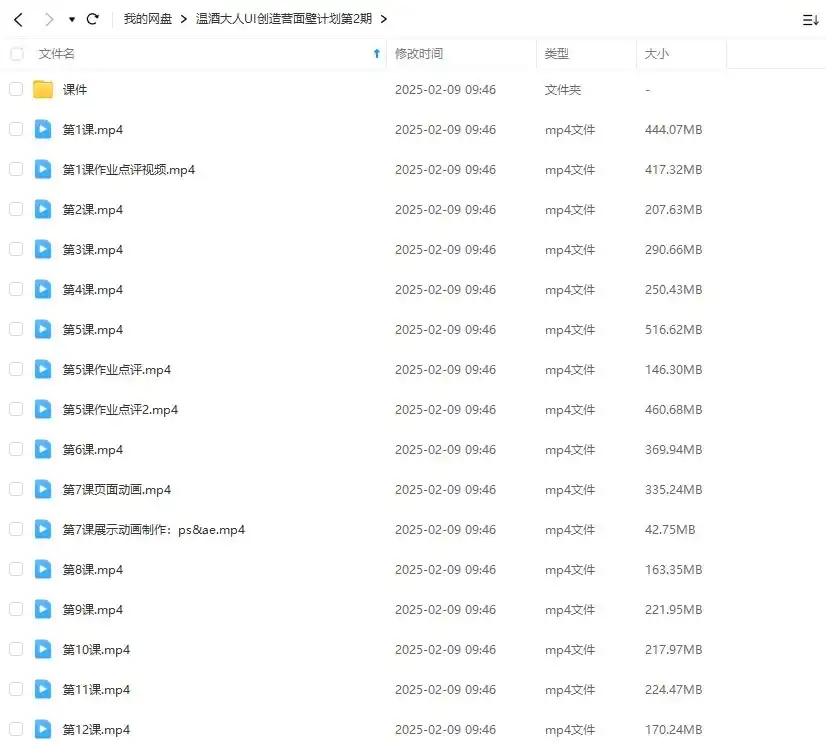
Task: Click the forward navigation arrow
Action: pos(48,18)
